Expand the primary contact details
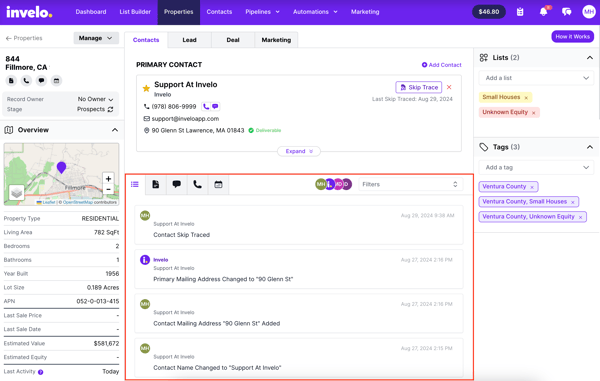The height and width of the screenshot is (381, 600). point(299,151)
